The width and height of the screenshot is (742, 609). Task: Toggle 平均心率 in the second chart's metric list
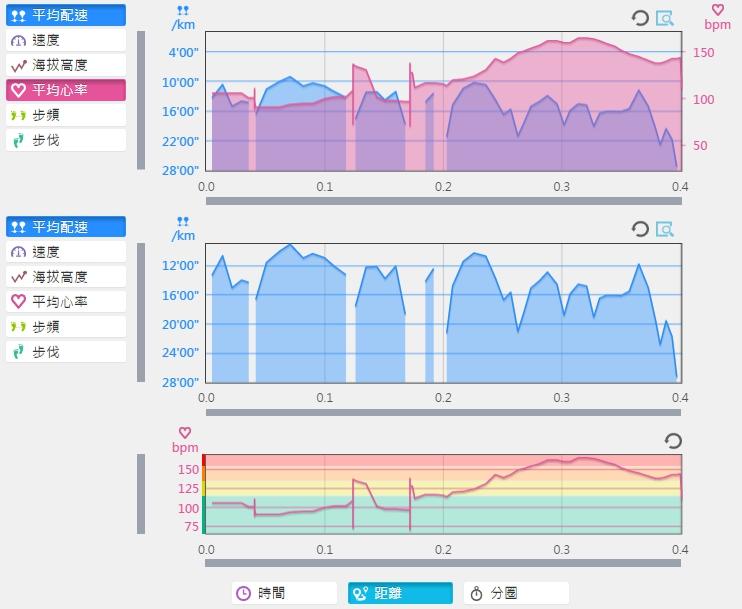tap(66, 301)
